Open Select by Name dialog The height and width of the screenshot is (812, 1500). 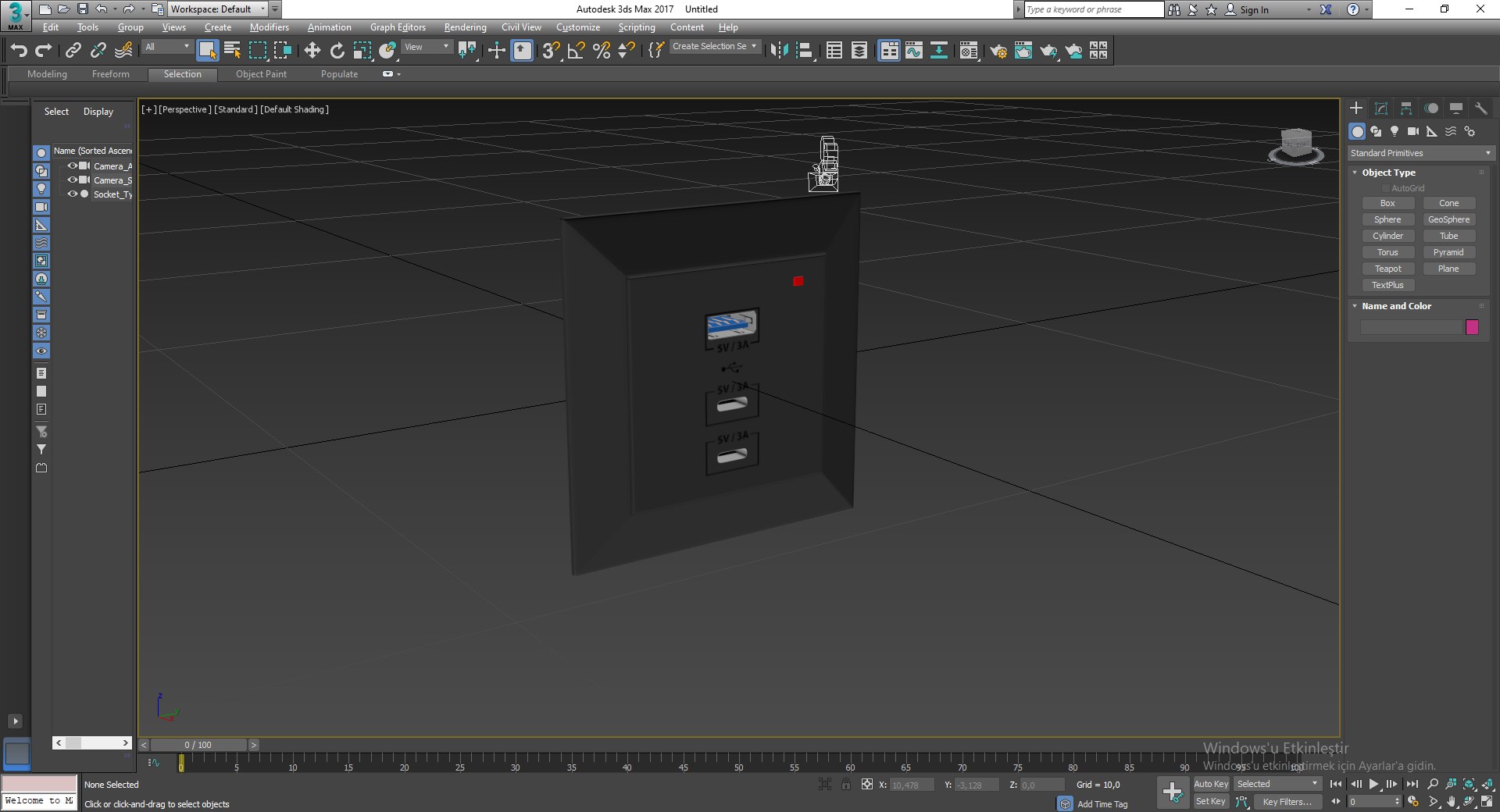point(232,51)
